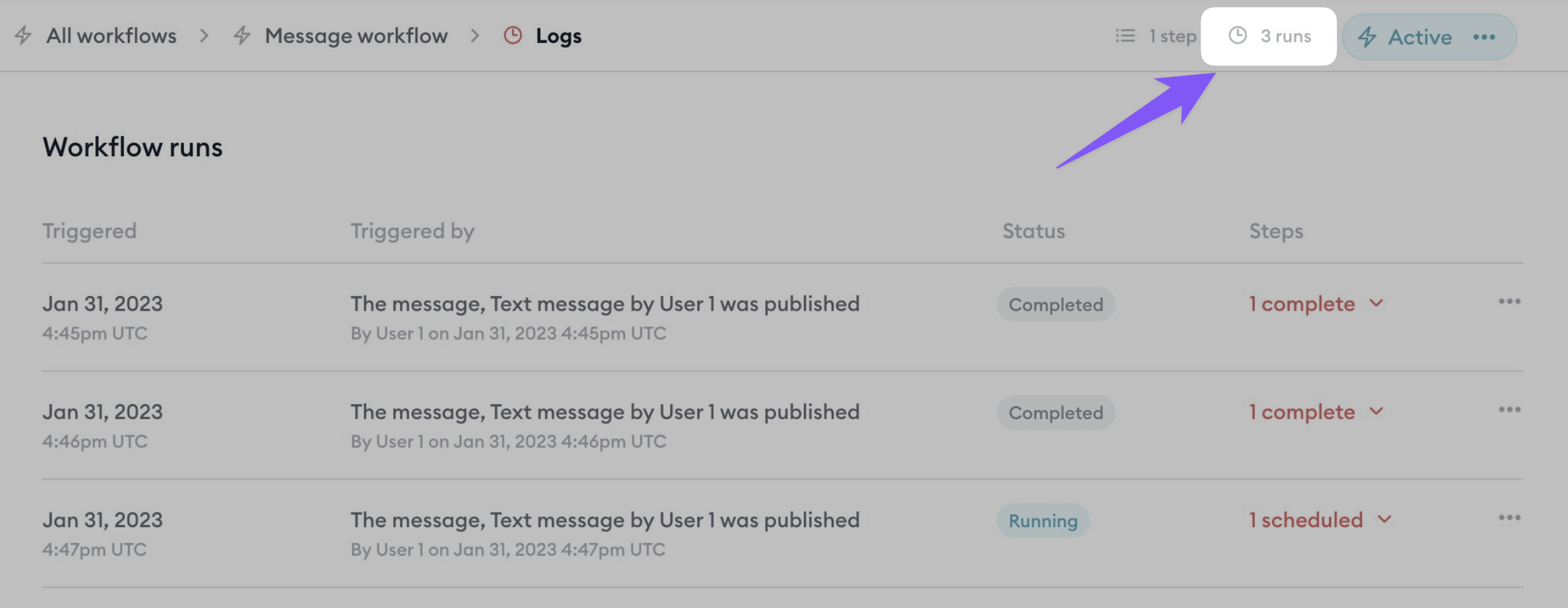This screenshot has height=608, width=1568.
Task: Click the clock icon in 3 runs
Action: pos(1238,35)
